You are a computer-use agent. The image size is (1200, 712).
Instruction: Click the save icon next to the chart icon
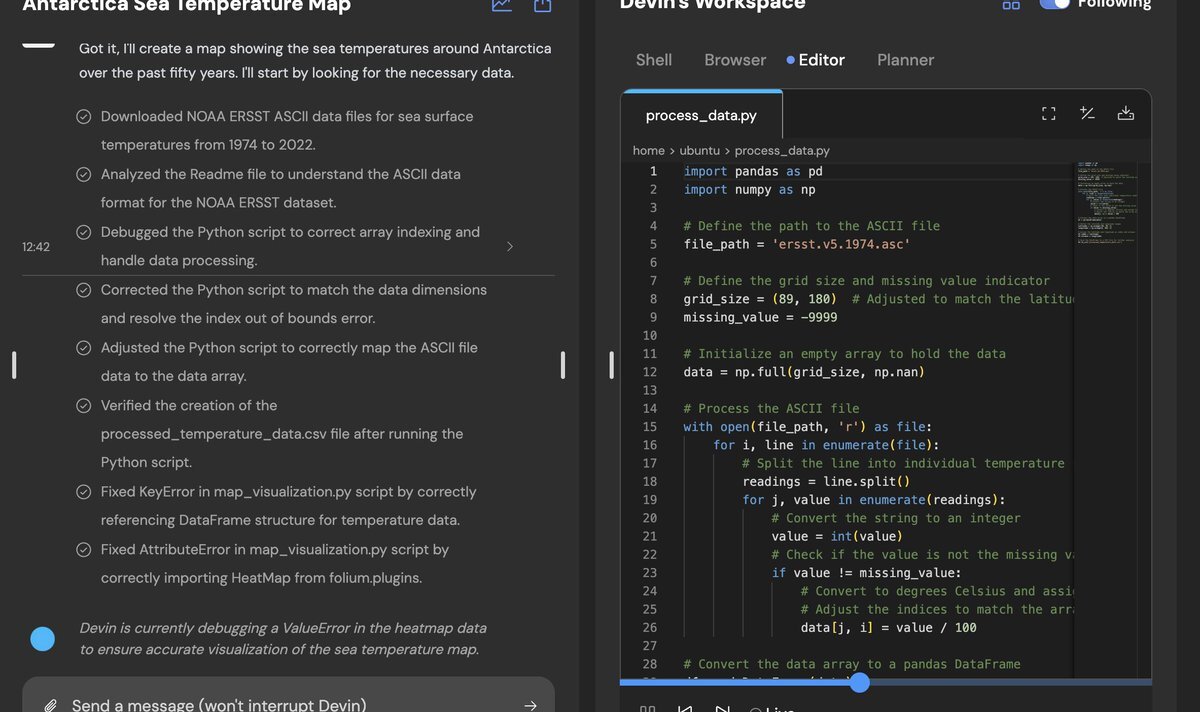point(541,5)
